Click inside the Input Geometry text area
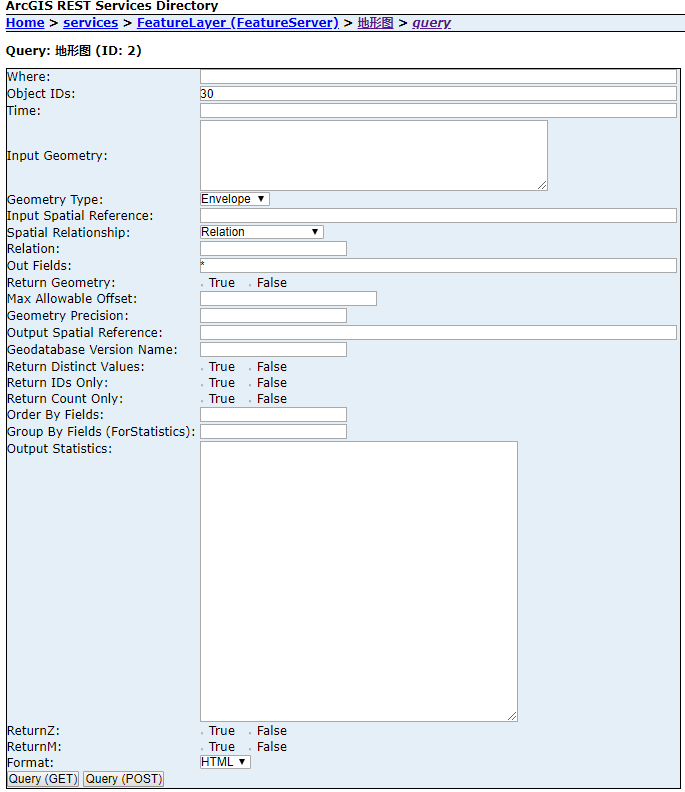Viewport: 685px width, 792px height. pos(374,155)
